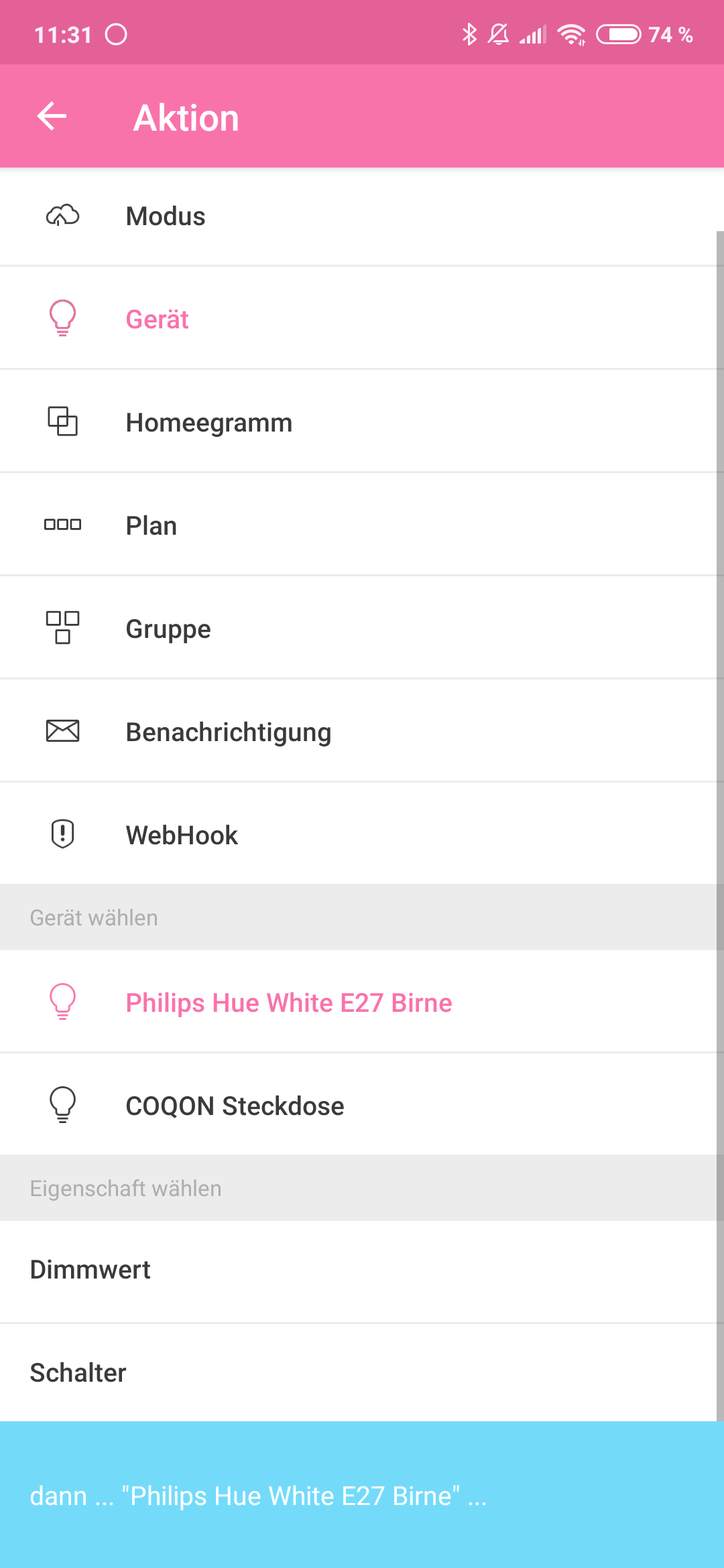Tap the Gruppe grid icon

[x=62, y=628]
